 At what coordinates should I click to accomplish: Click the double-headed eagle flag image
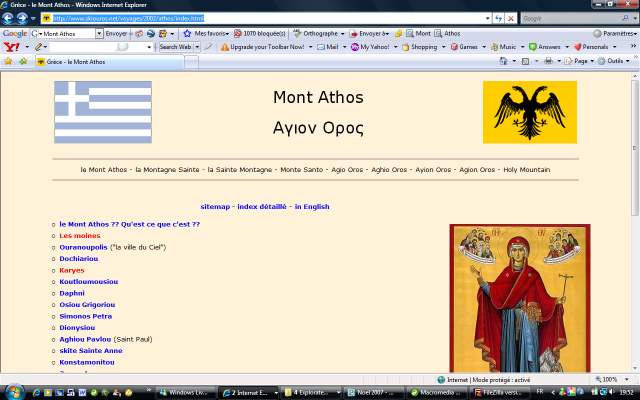point(530,112)
